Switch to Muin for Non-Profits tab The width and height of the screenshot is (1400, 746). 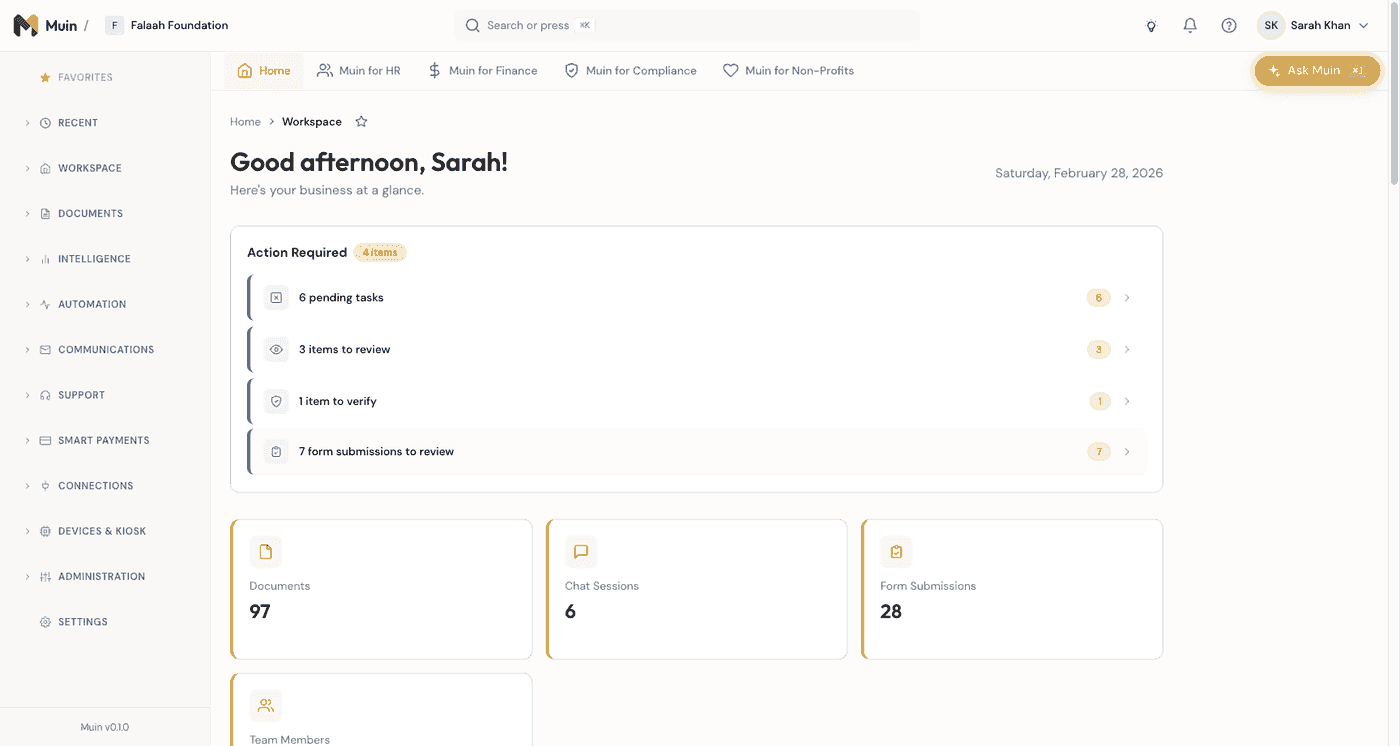(x=789, y=71)
